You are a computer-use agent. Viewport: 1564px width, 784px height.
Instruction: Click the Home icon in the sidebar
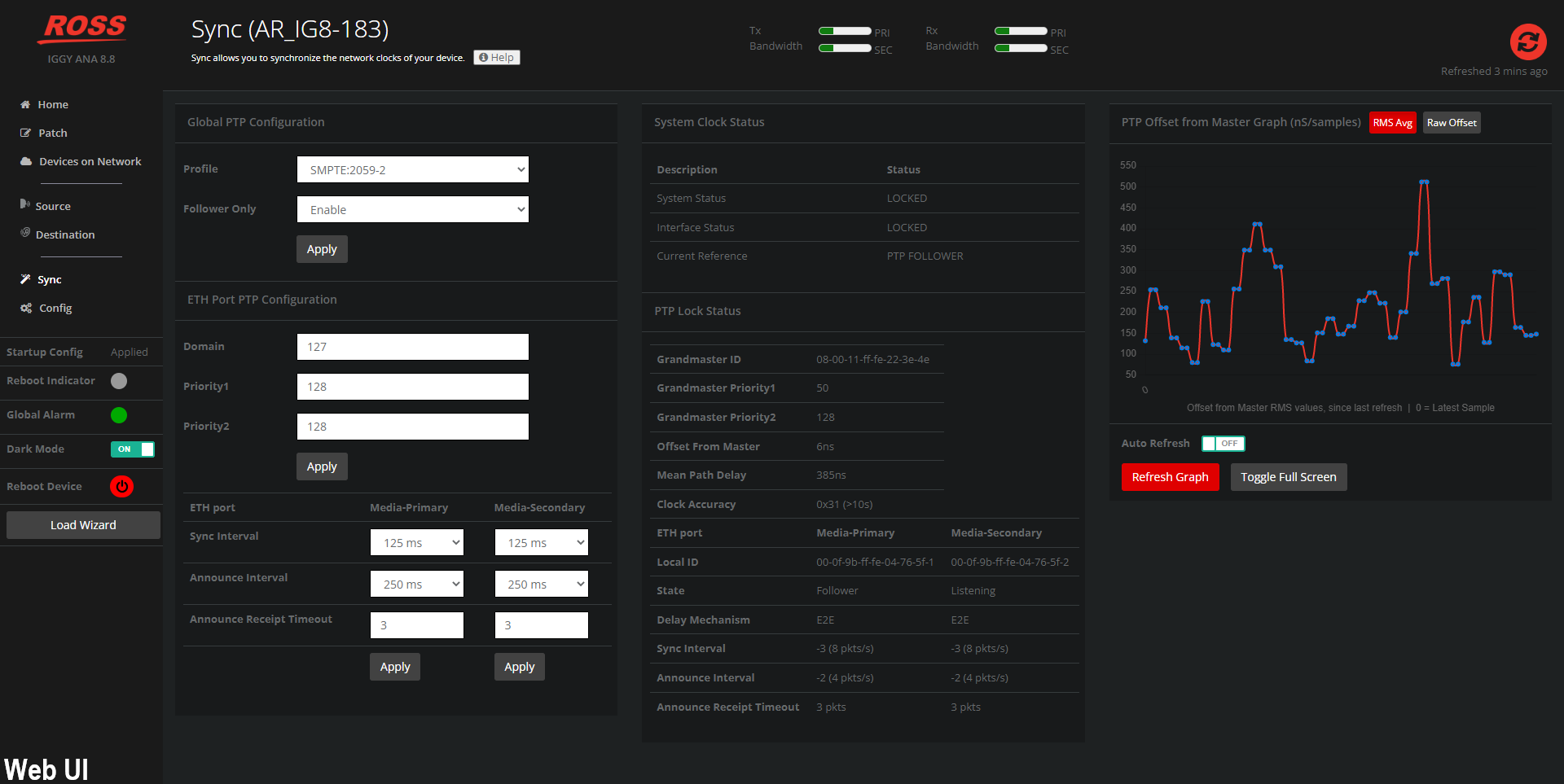pos(25,104)
